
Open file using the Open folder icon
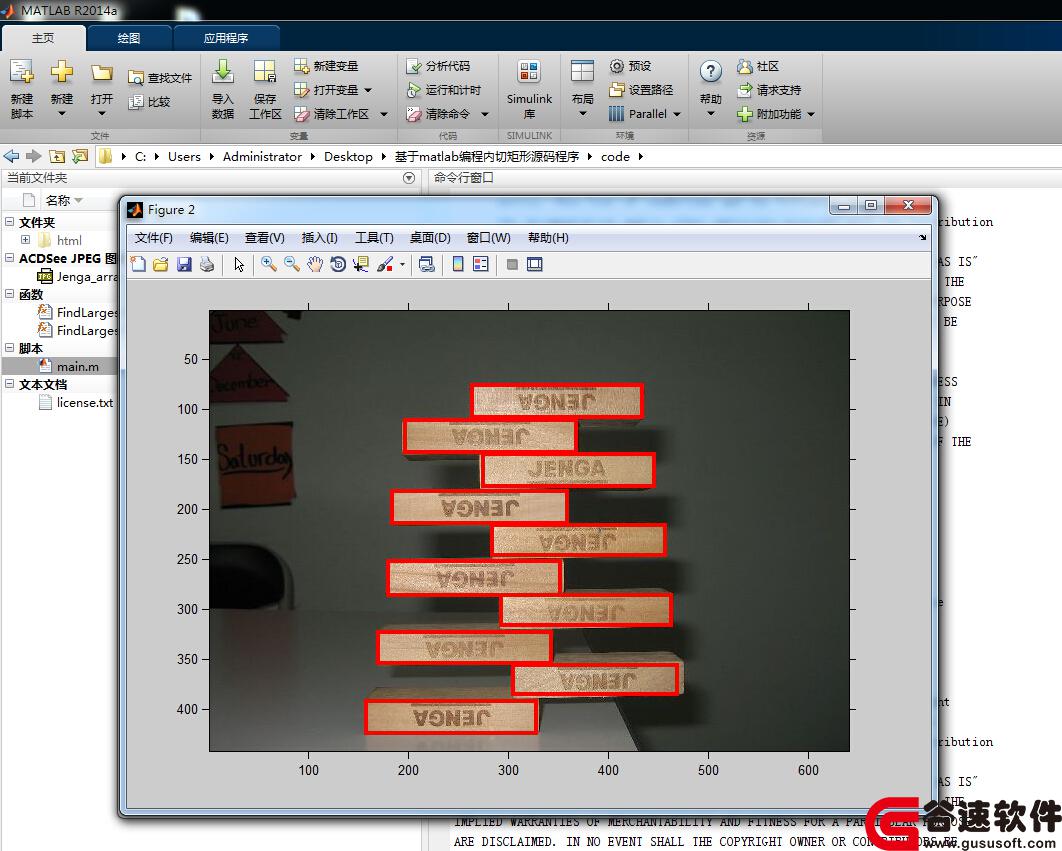pyautogui.click(x=102, y=72)
